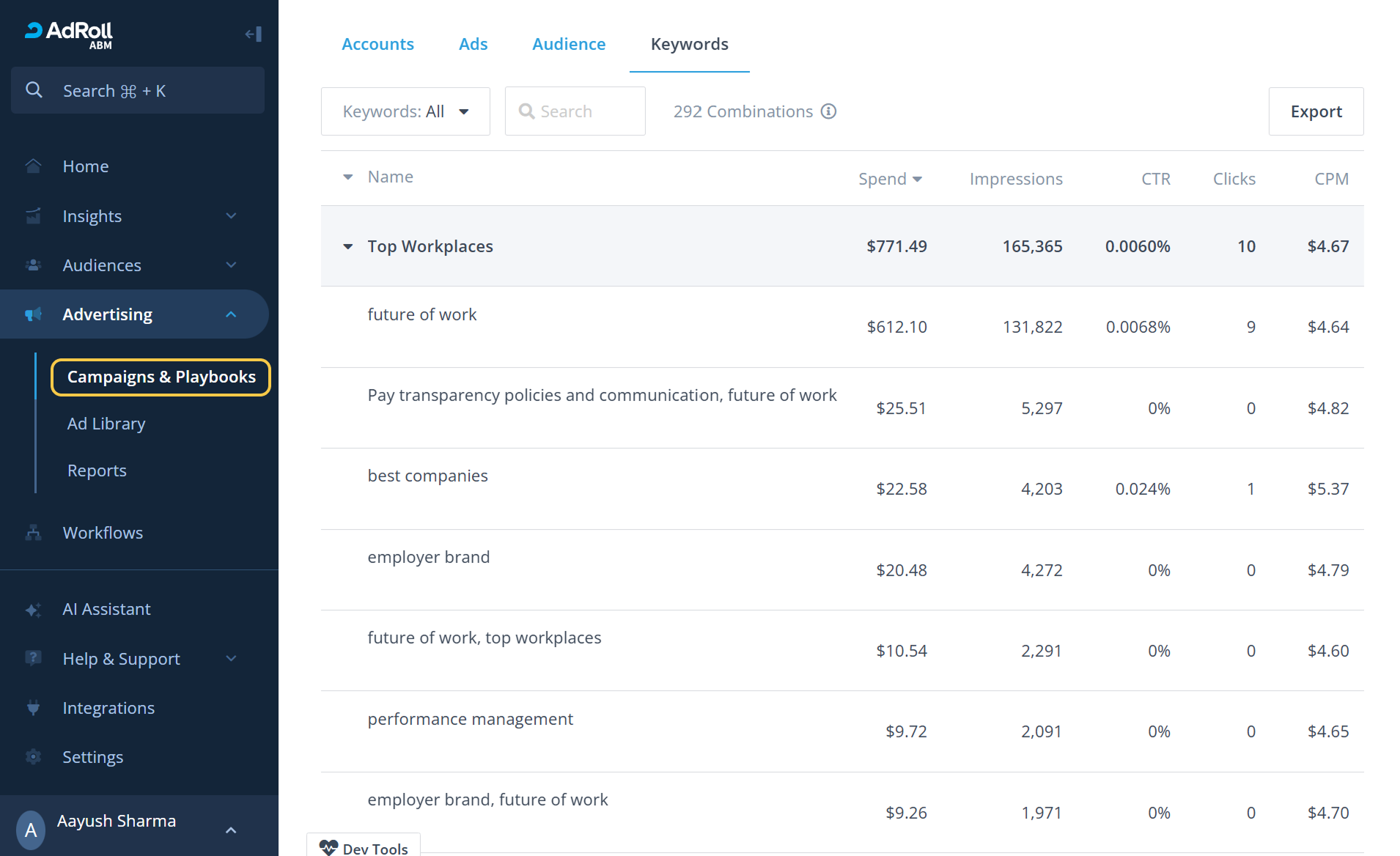
Task: Click the Integrations plug icon
Action: coord(33,708)
